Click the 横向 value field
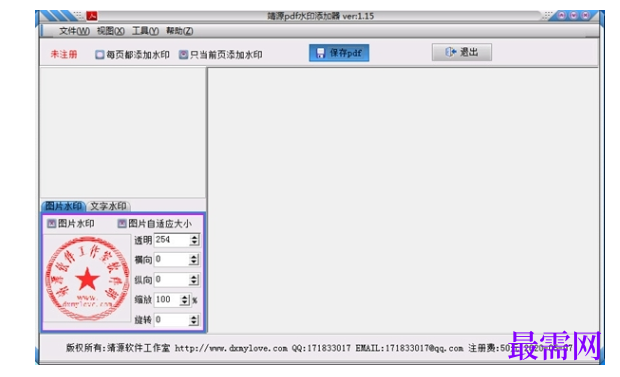Viewport: 620px width, 377px height. click(x=172, y=260)
